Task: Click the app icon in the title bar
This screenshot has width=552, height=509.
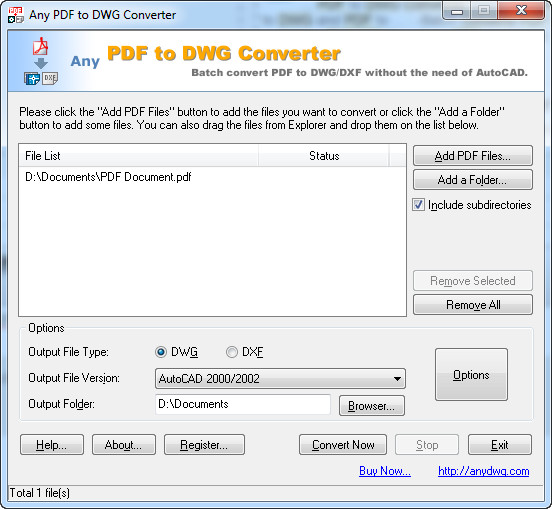Action: [x=15, y=15]
